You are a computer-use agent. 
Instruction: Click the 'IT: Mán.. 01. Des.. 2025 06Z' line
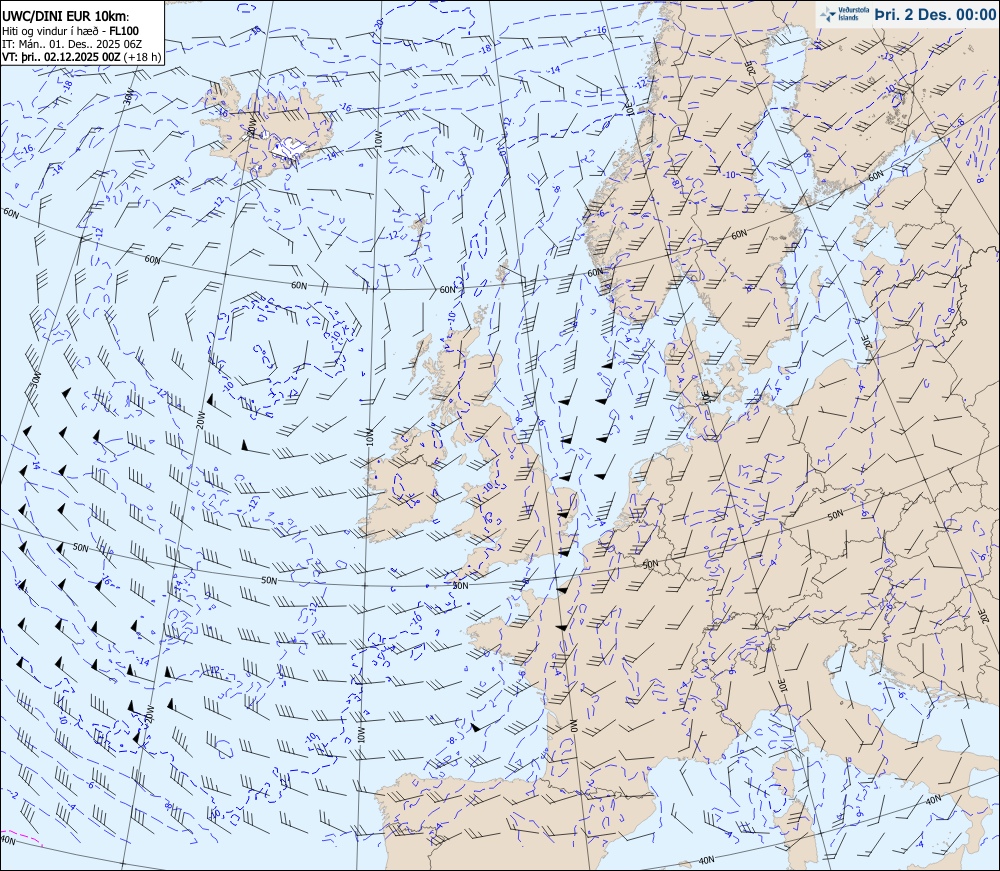[x=71, y=44]
